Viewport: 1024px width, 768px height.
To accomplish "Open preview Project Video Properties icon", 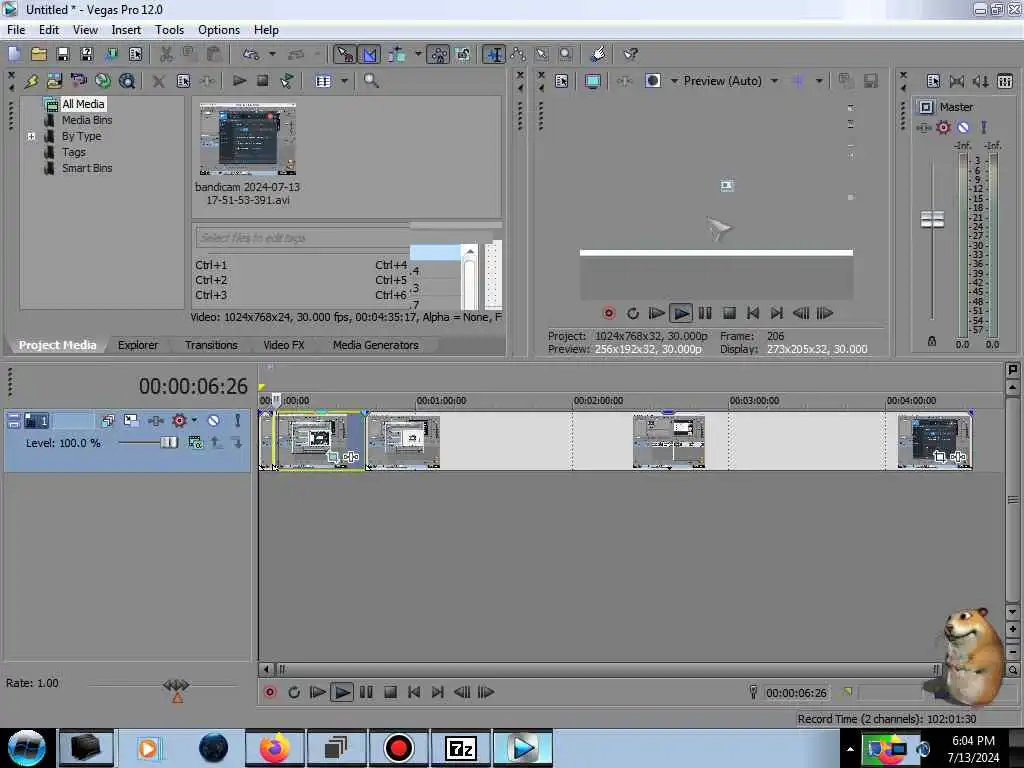I will click(x=561, y=81).
